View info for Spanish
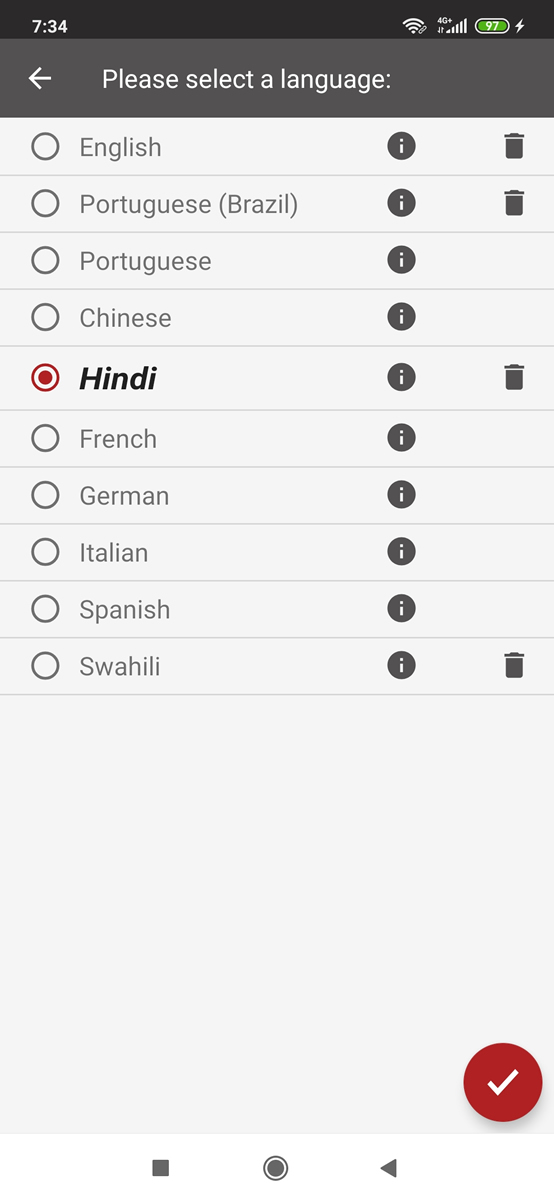The width and height of the screenshot is (554, 1200). coord(401,608)
